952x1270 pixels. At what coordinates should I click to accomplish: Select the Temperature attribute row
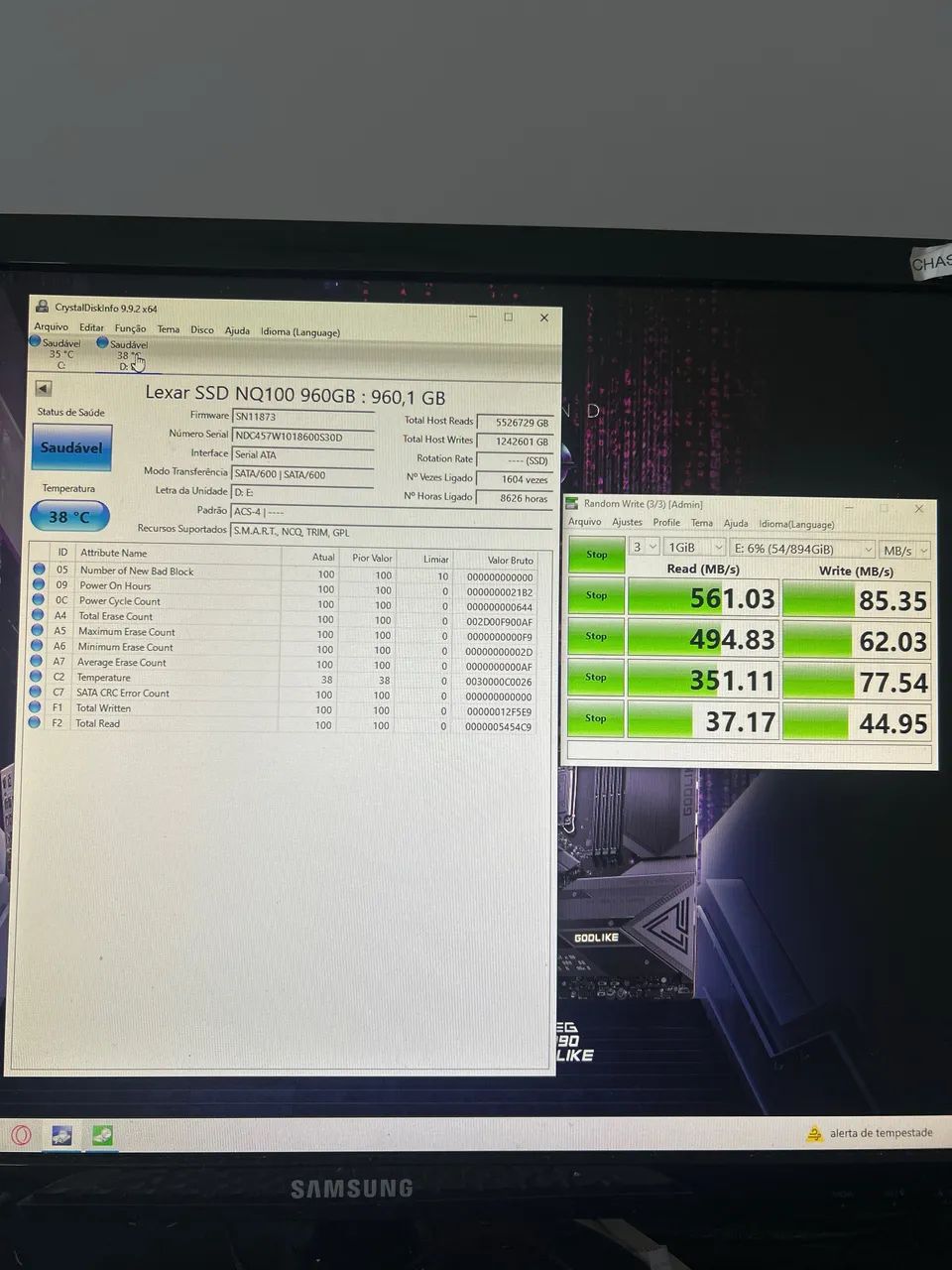[284, 679]
